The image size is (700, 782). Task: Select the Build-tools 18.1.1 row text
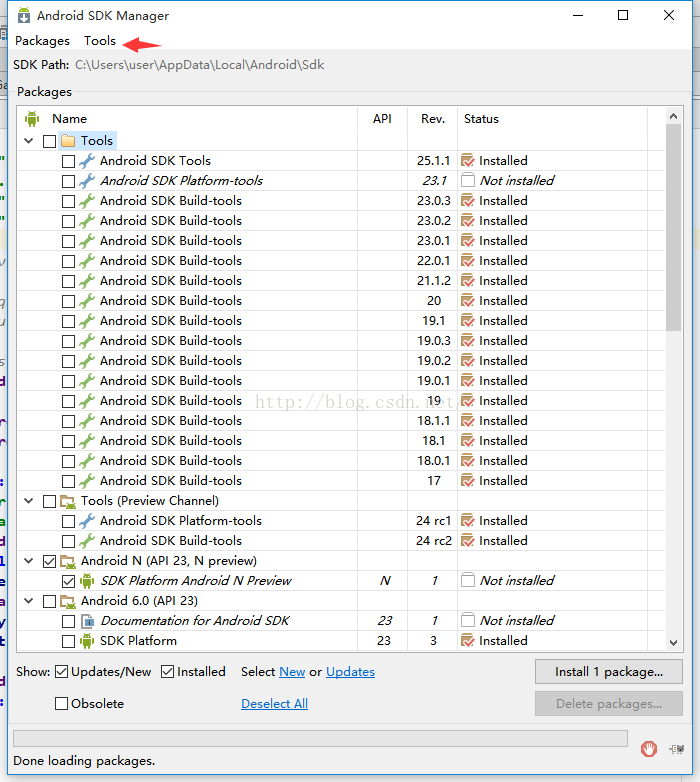click(171, 421)
